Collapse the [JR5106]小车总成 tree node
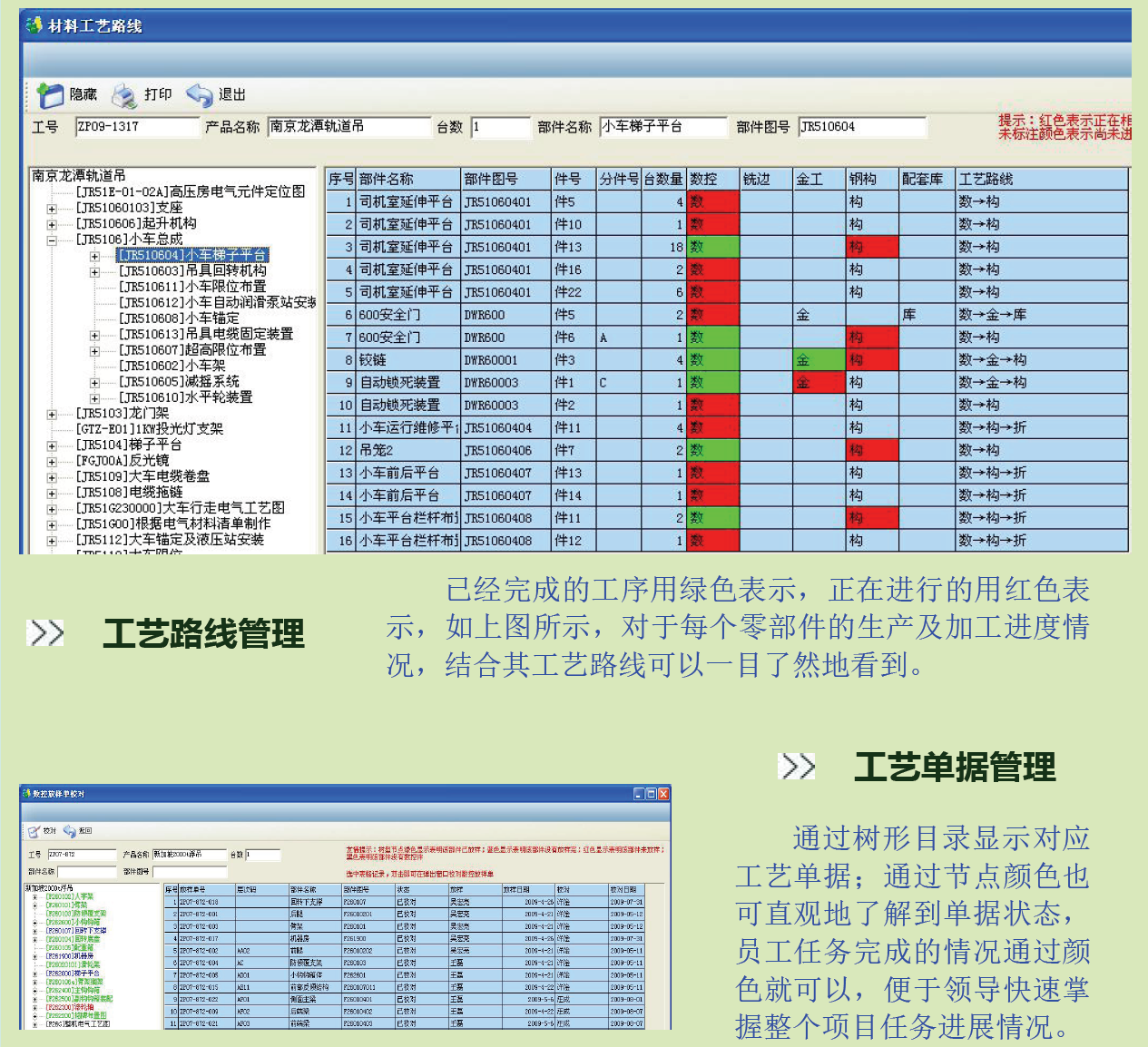Image resolution: width=1148 pixels, height=1047 pixels. (x=52, y=240)
